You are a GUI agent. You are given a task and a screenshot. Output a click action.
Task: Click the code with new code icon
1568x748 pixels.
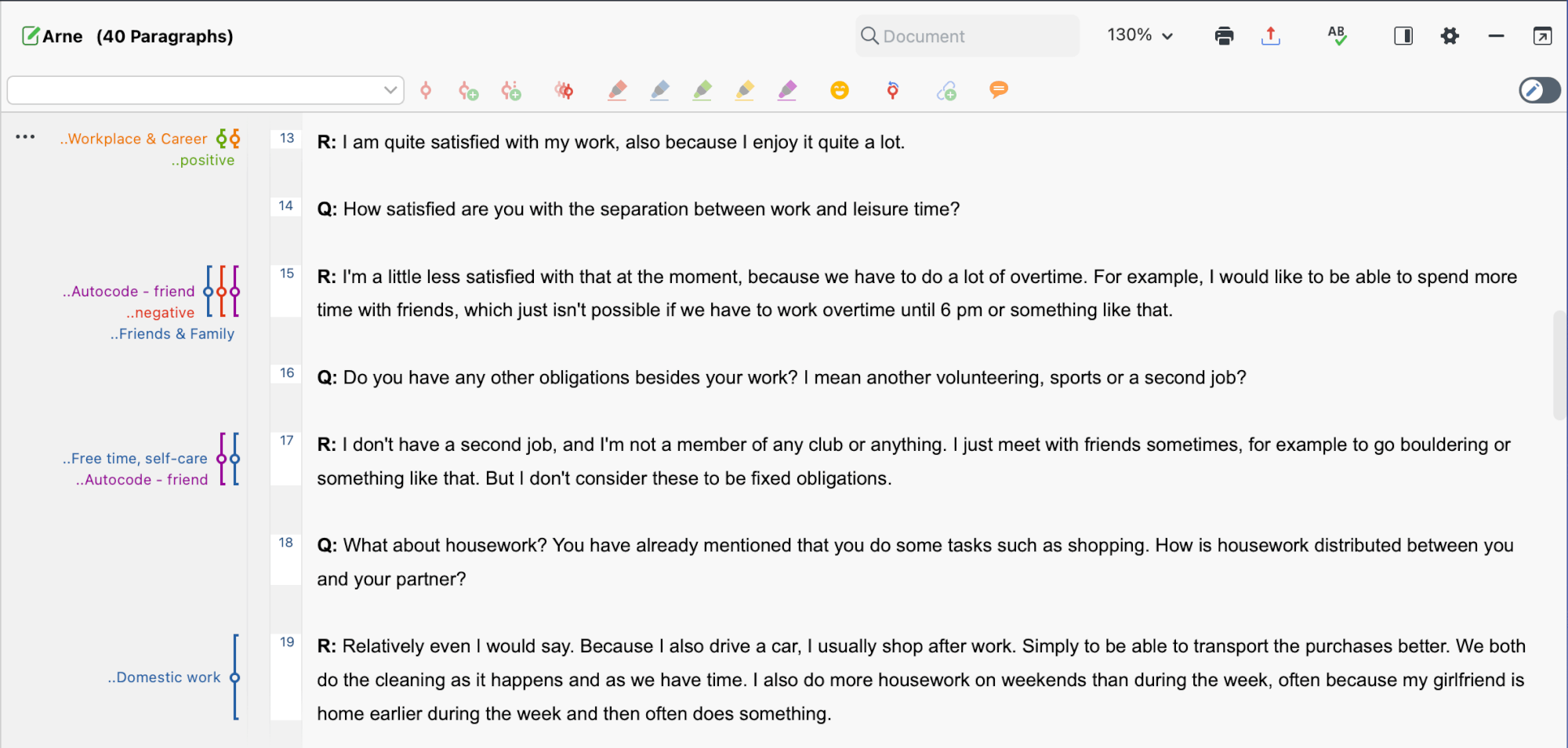coord(468,91)
